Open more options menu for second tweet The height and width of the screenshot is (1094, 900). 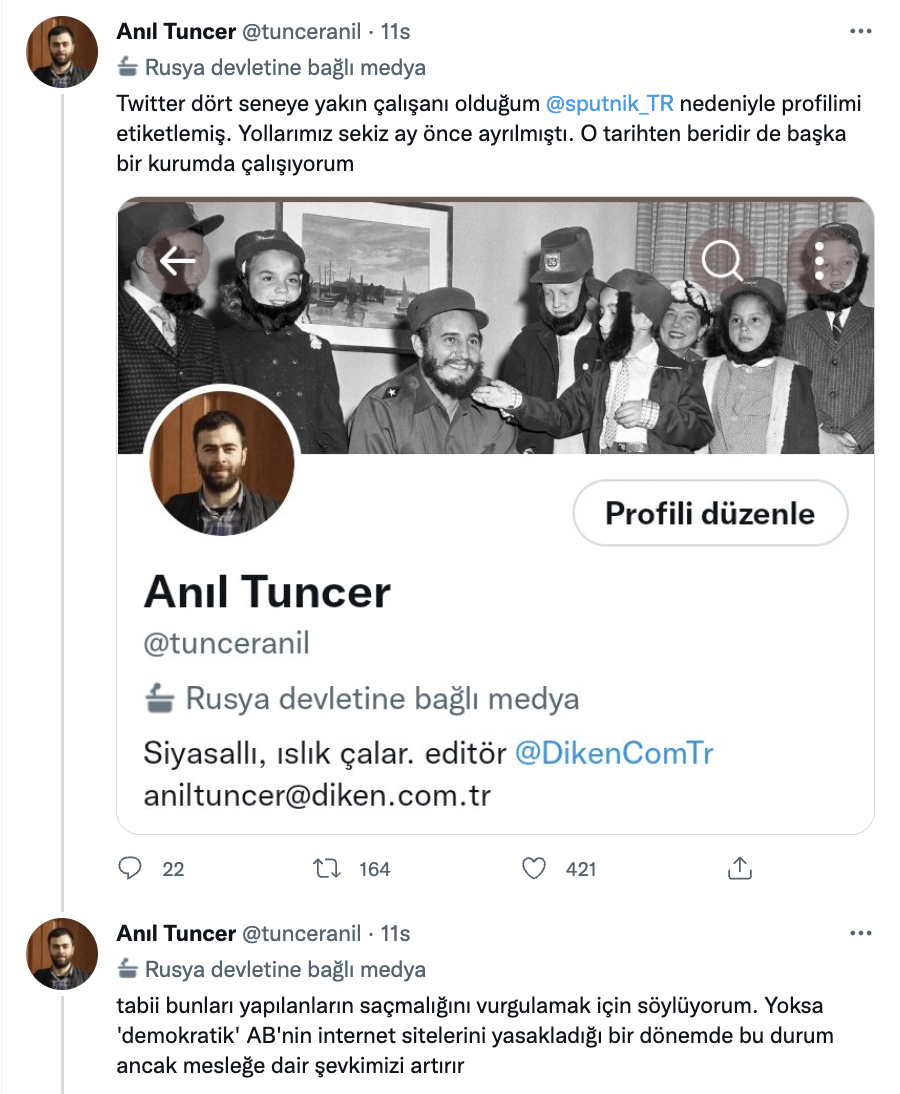pyautogui.click(x=860, y=933)
